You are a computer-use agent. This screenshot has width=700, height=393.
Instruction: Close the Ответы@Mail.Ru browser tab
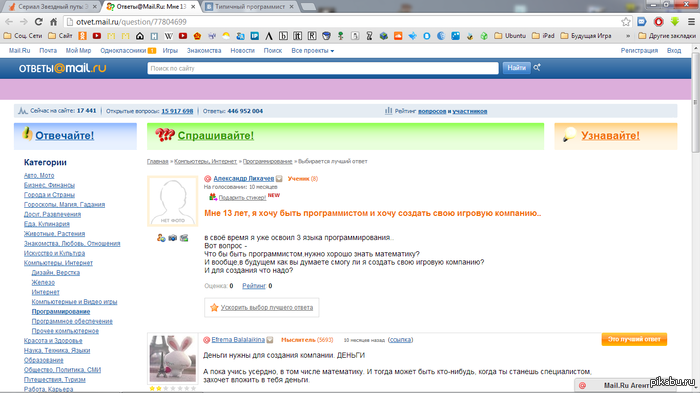pos(193,7)
